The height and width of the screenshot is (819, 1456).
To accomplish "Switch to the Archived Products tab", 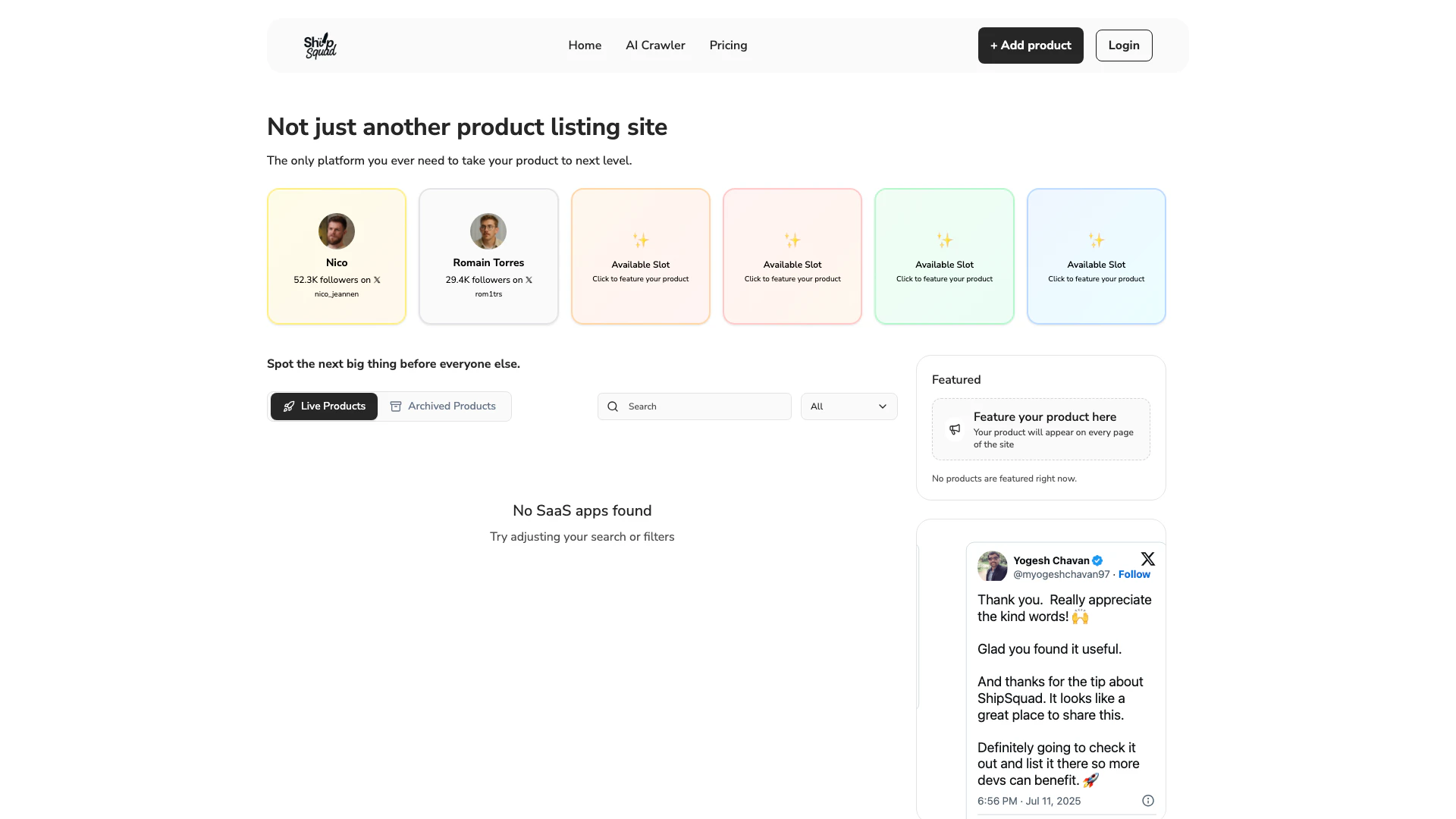I will click(x=444, y=406).
